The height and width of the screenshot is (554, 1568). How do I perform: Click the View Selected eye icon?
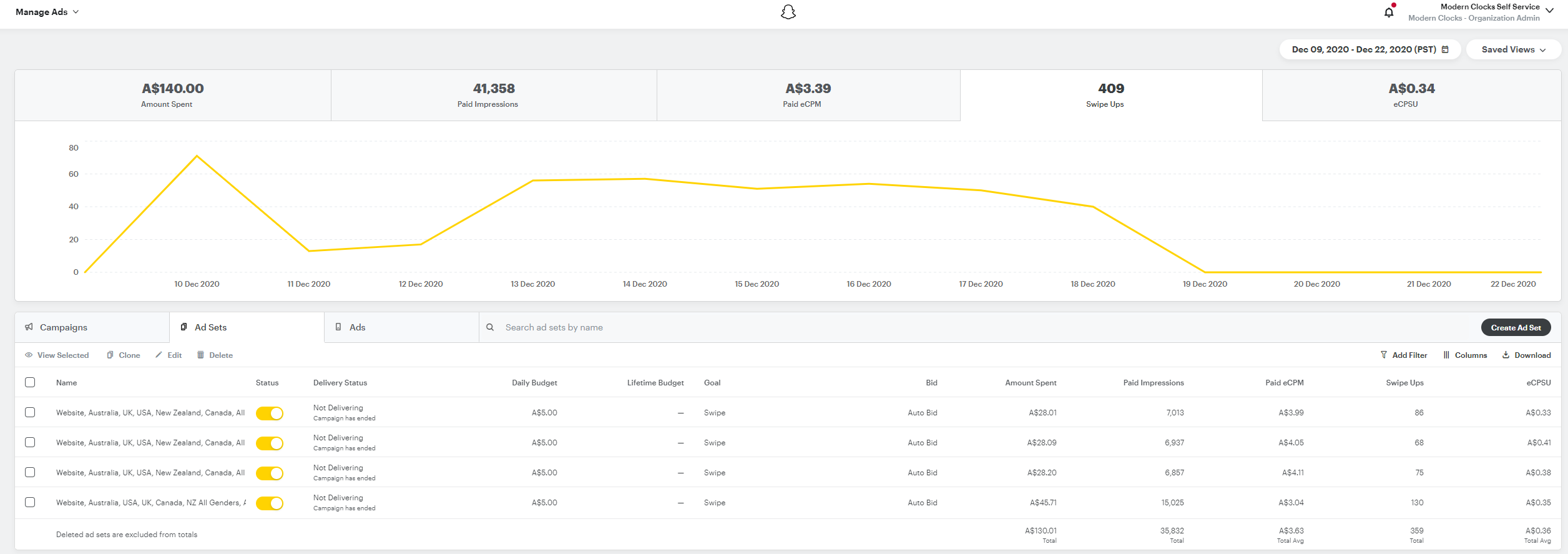[29, 355]
